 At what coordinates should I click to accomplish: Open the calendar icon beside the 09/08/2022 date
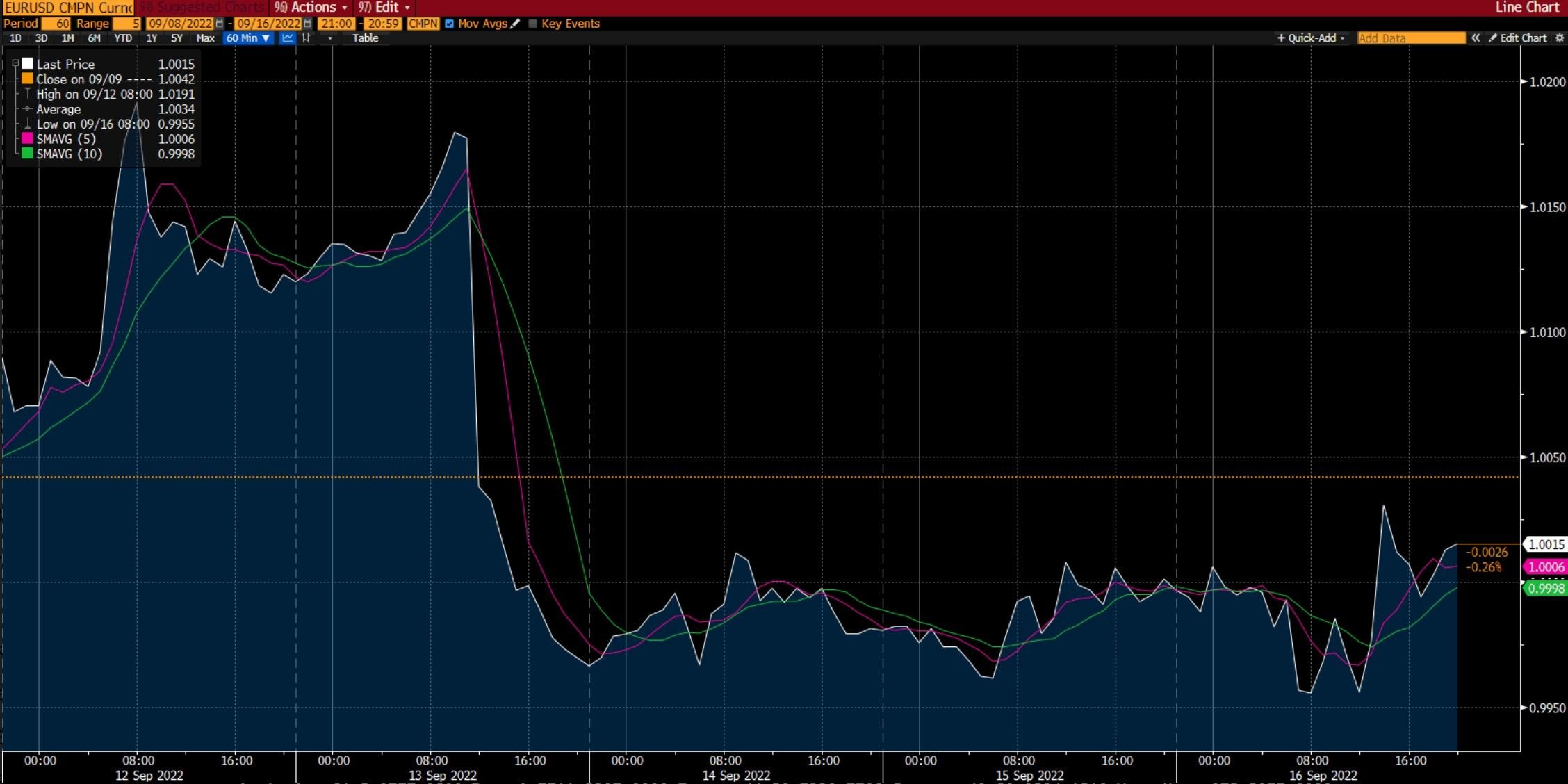[x=219, y=23]
